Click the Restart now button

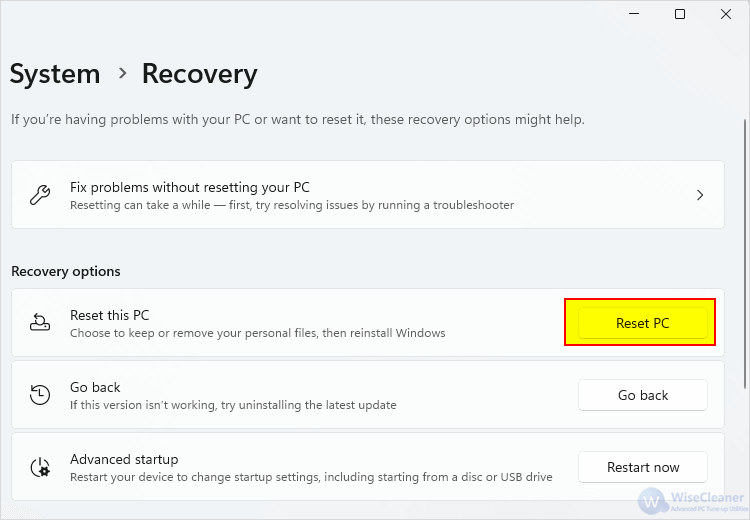pyautogui.click(x=642, y=467)
